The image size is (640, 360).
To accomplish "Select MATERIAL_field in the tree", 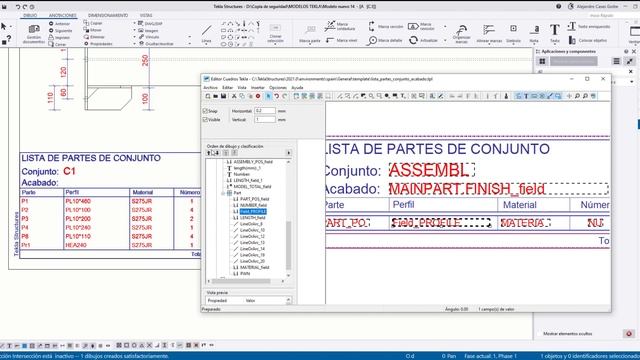I will [x=254, y=267].
